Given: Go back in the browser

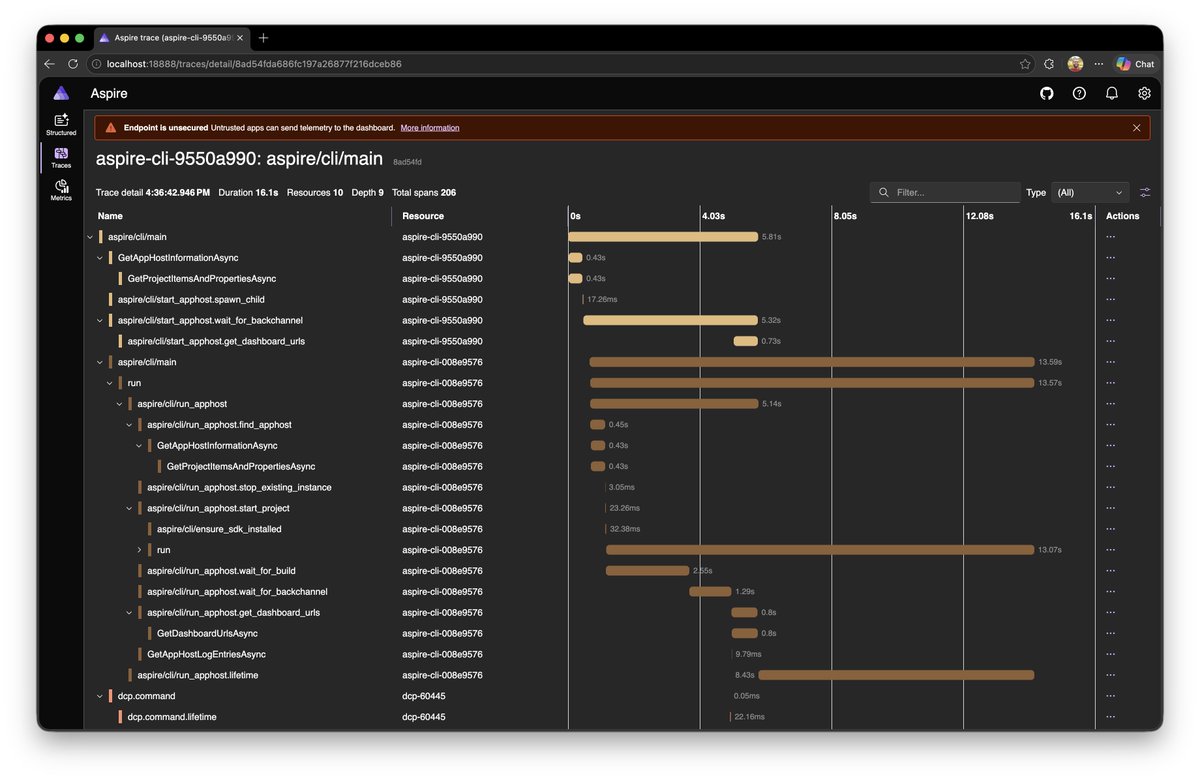Looking at the screenshot, I should coord(50,64).
